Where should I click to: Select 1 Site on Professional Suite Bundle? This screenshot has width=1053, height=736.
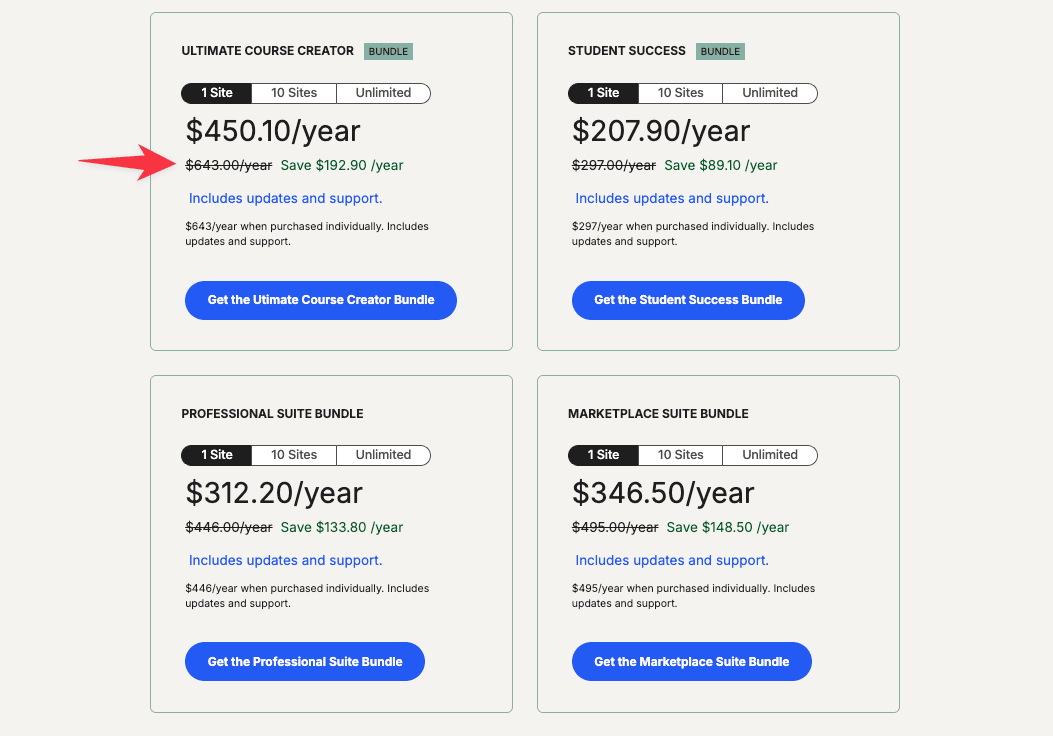[x=216, y=455]
